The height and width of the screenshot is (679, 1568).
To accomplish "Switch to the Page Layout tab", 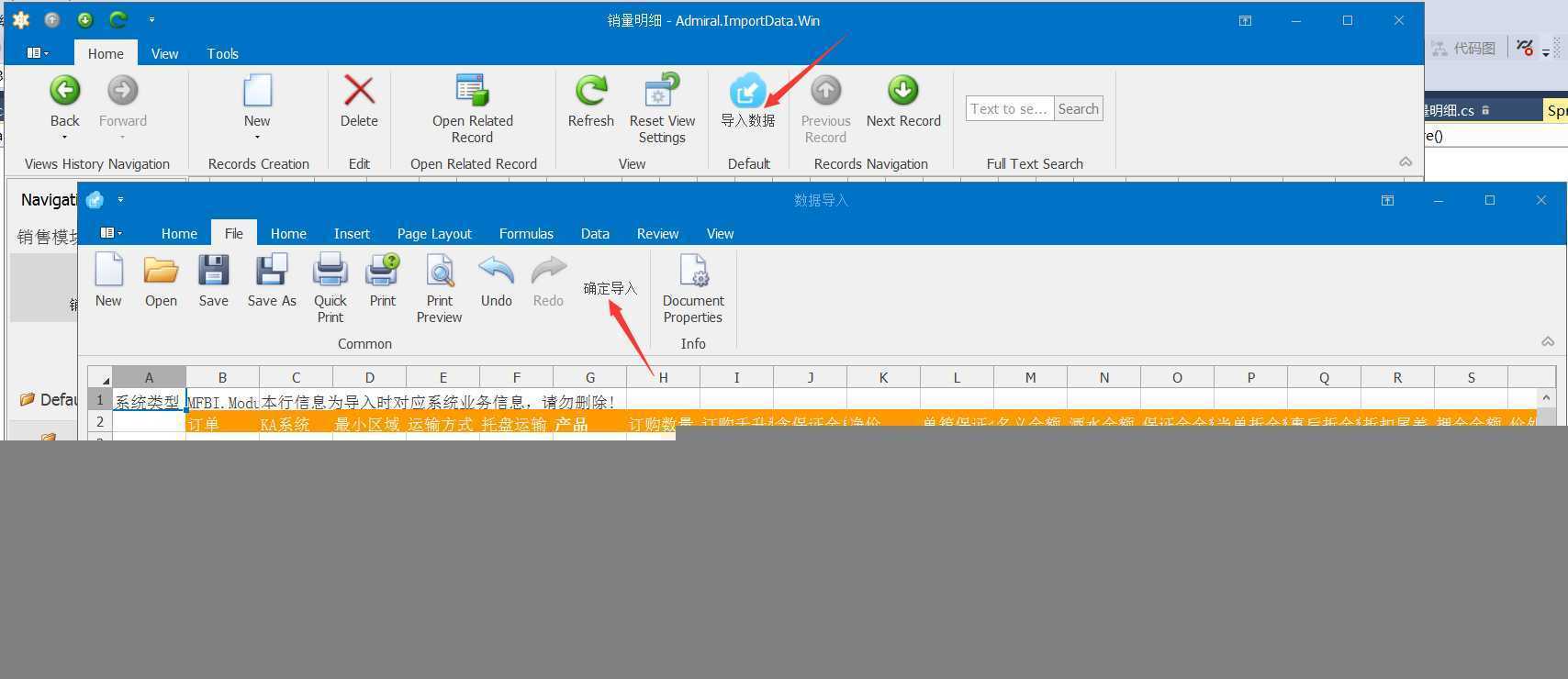I will click(434, 233).
